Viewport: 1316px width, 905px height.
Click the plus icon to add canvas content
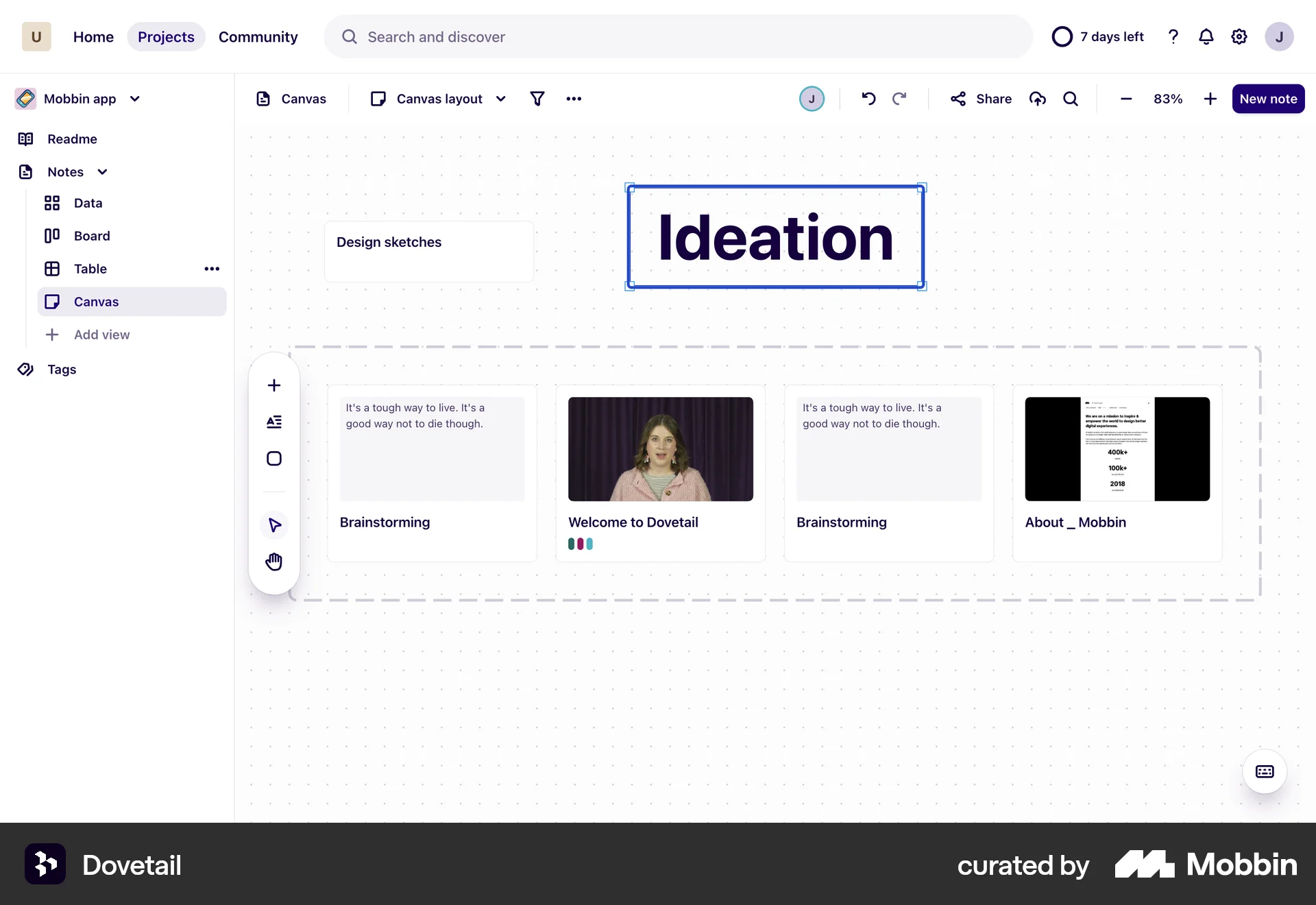(x=273, y=385)
